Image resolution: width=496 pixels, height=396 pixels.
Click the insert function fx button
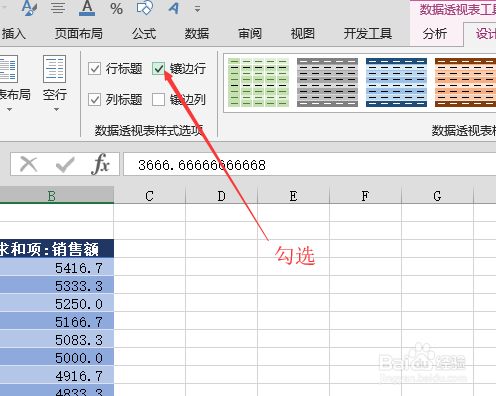click(100, 164)
